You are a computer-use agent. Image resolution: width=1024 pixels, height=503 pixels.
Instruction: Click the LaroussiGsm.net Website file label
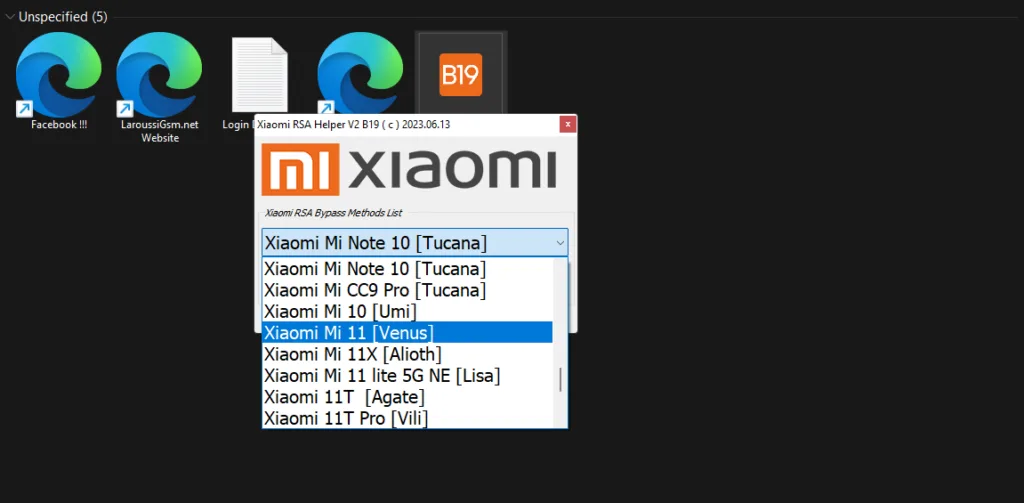pos(160,131)
